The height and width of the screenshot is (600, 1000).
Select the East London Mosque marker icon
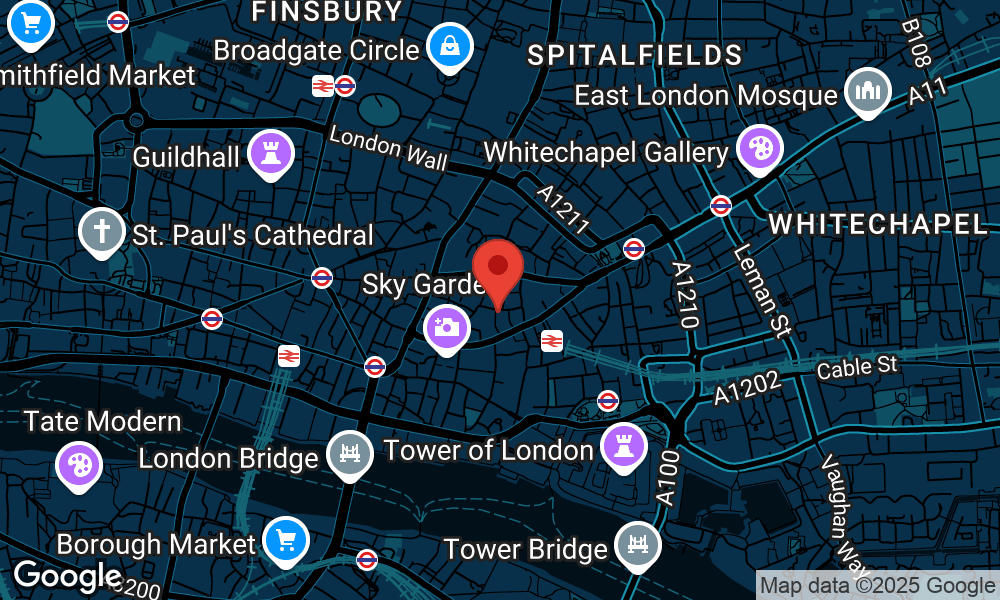click(868, 92)
